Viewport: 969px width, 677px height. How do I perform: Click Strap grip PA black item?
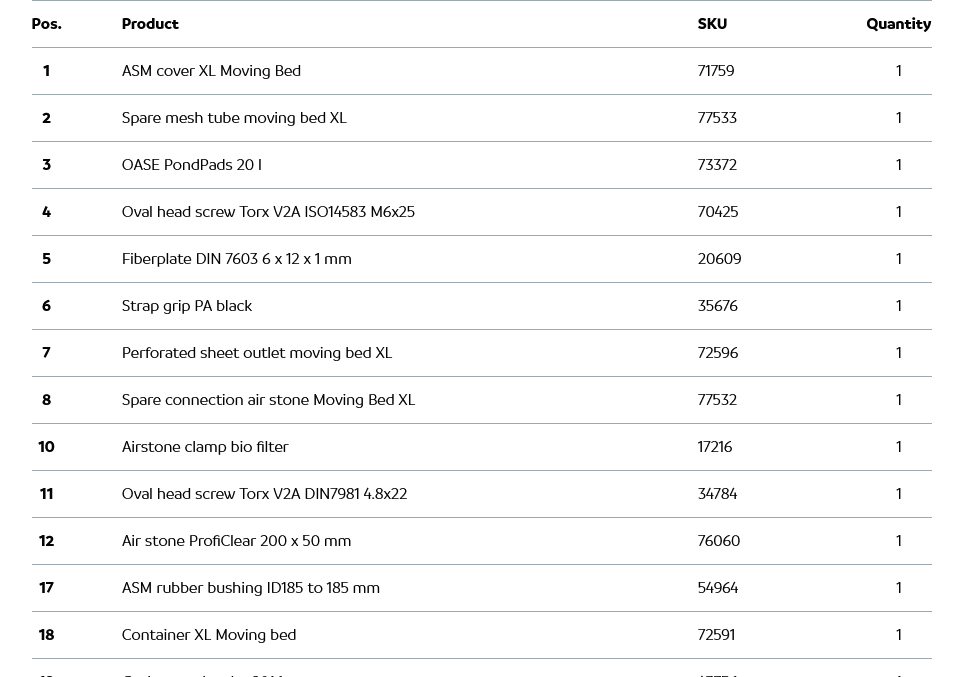click(187, 306)
